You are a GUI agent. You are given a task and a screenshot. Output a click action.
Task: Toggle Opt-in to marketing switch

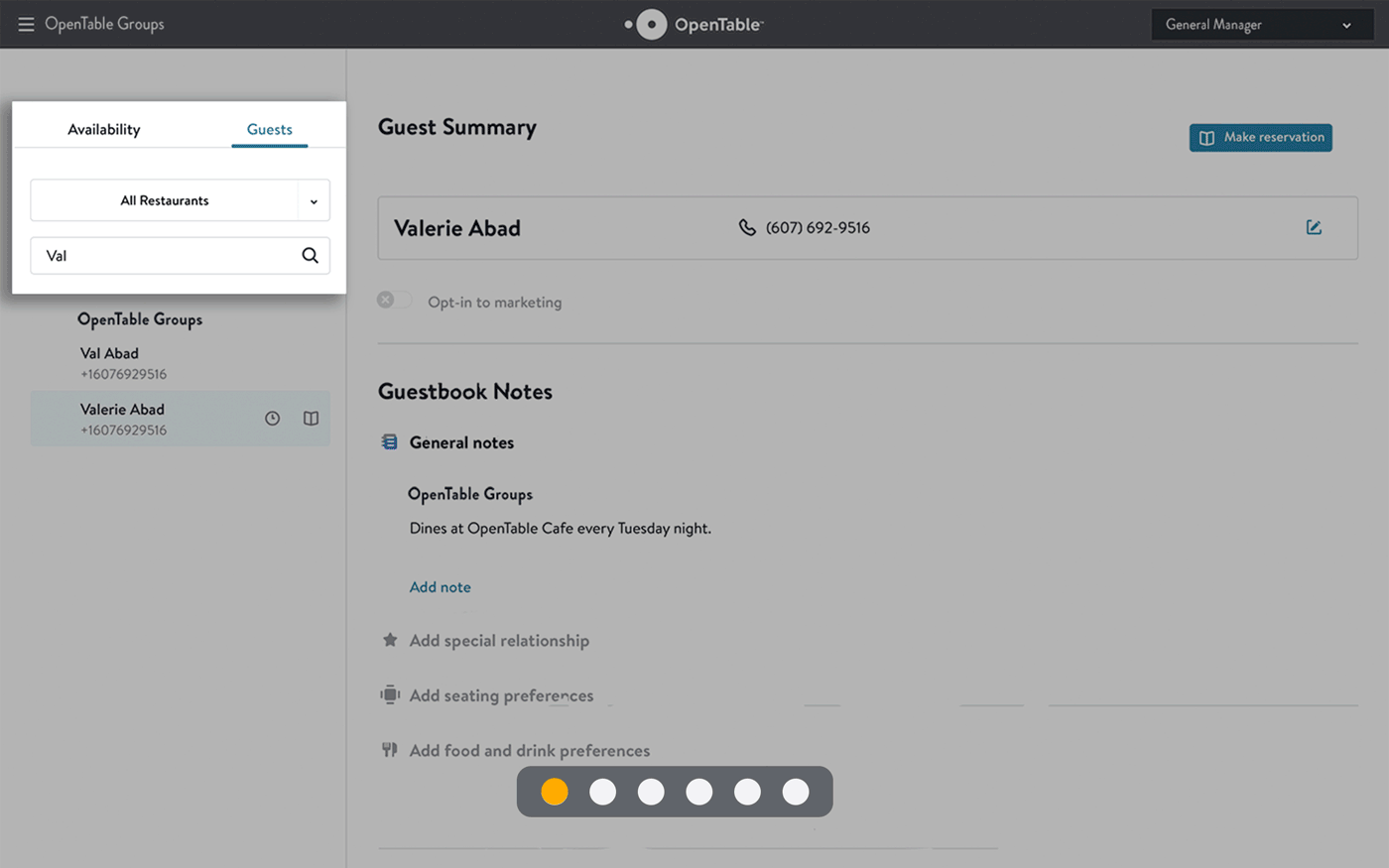394,300
